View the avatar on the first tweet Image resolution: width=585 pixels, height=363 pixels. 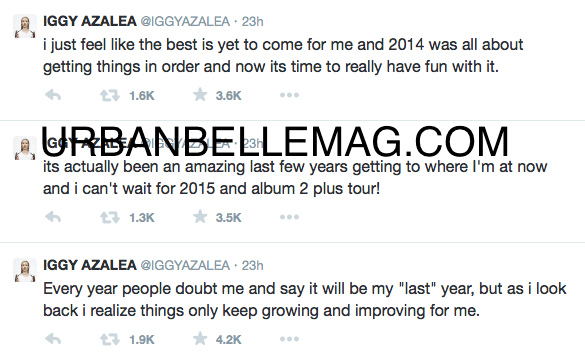click(x=25, y=26)
